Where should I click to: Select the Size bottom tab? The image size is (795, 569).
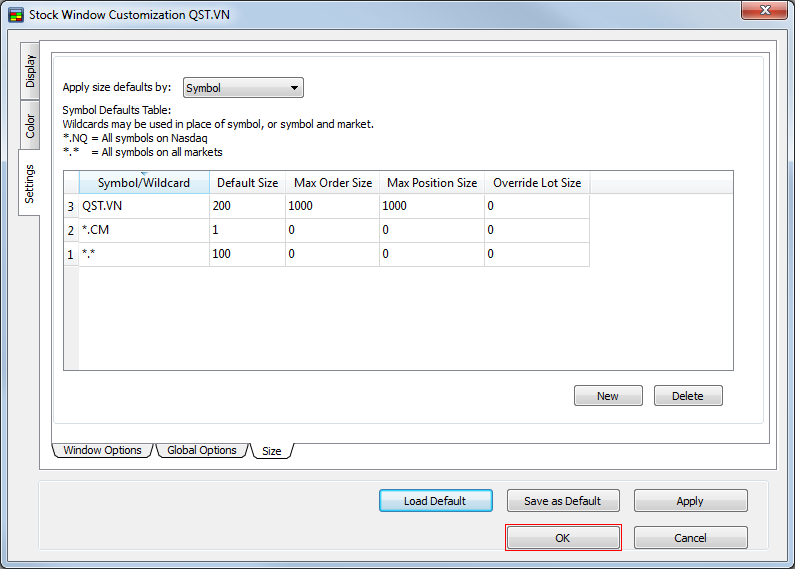[271, 451]
